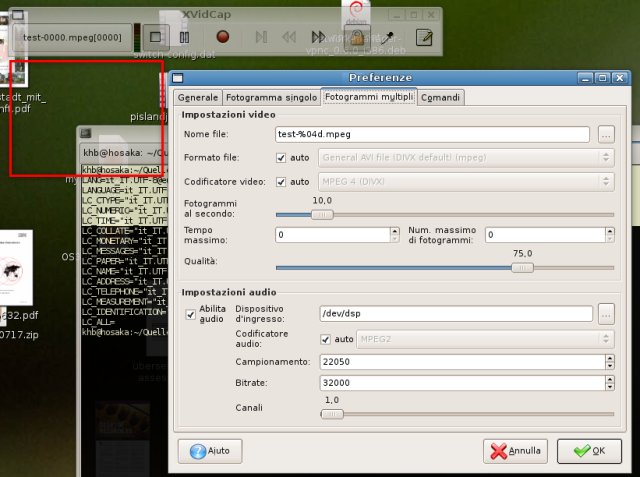Open the Comandi tab
This screenshot has height=477, width=640.
(440, 98)
